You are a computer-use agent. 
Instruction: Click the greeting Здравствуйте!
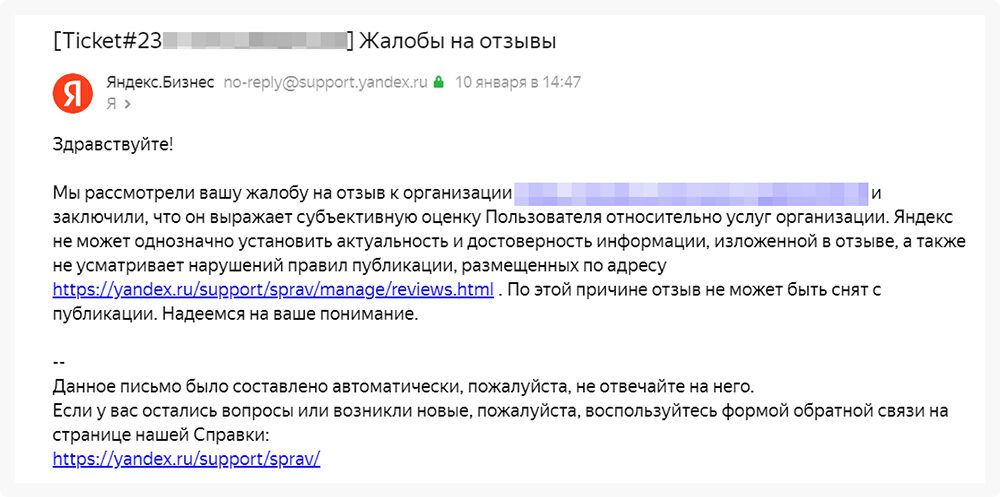point(113,144)
